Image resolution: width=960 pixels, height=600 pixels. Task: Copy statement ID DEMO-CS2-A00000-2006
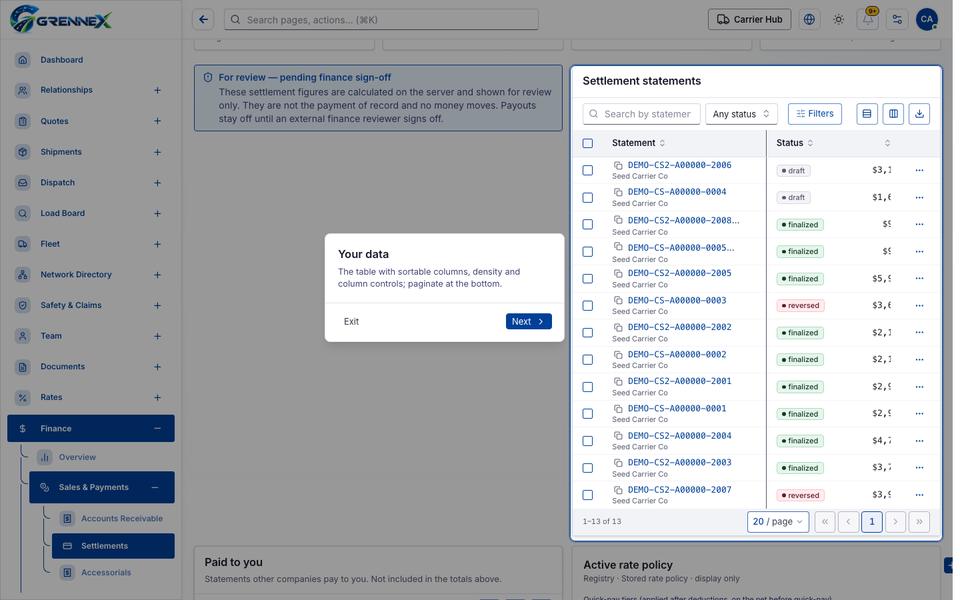click(618, 165)
